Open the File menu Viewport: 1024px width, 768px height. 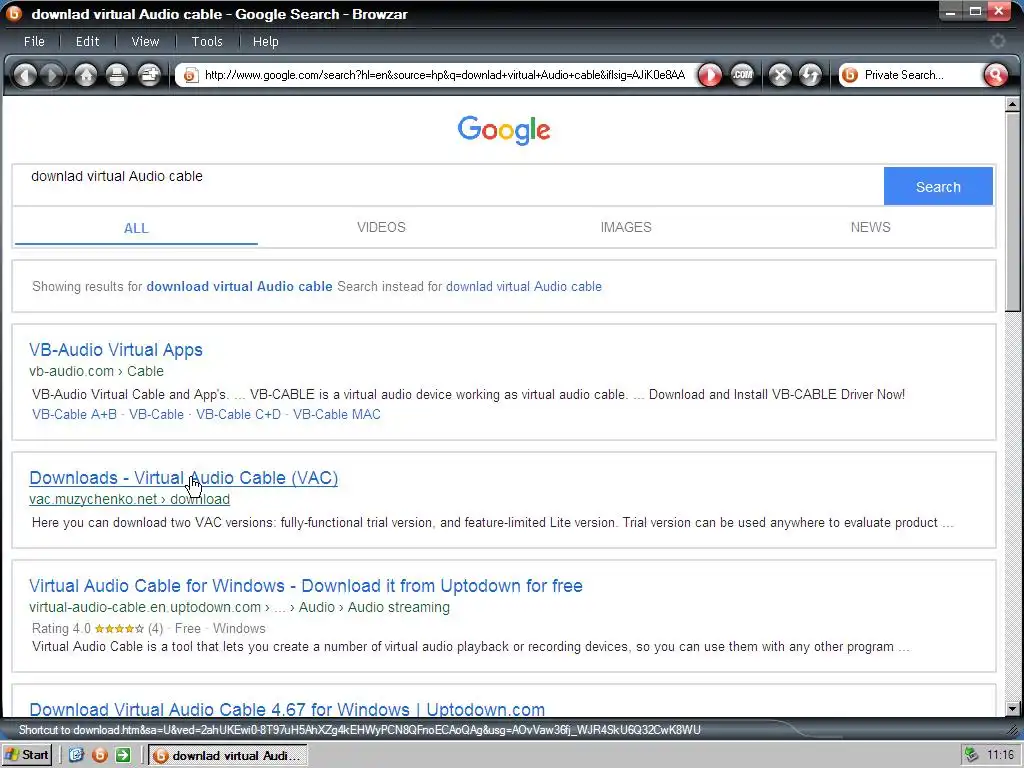[x=34, y=41]
